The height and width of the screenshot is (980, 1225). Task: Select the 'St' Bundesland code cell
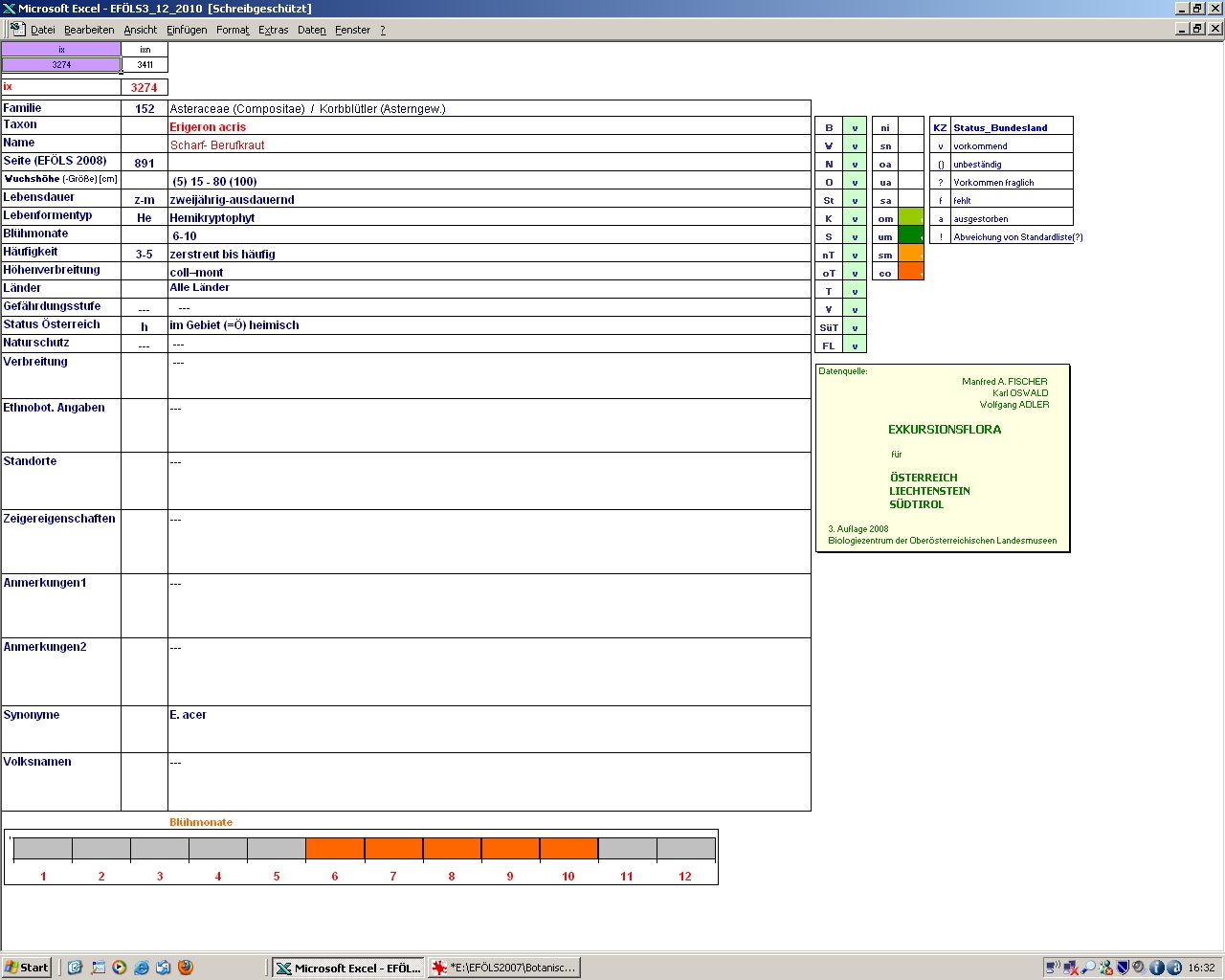pos(829,200)
